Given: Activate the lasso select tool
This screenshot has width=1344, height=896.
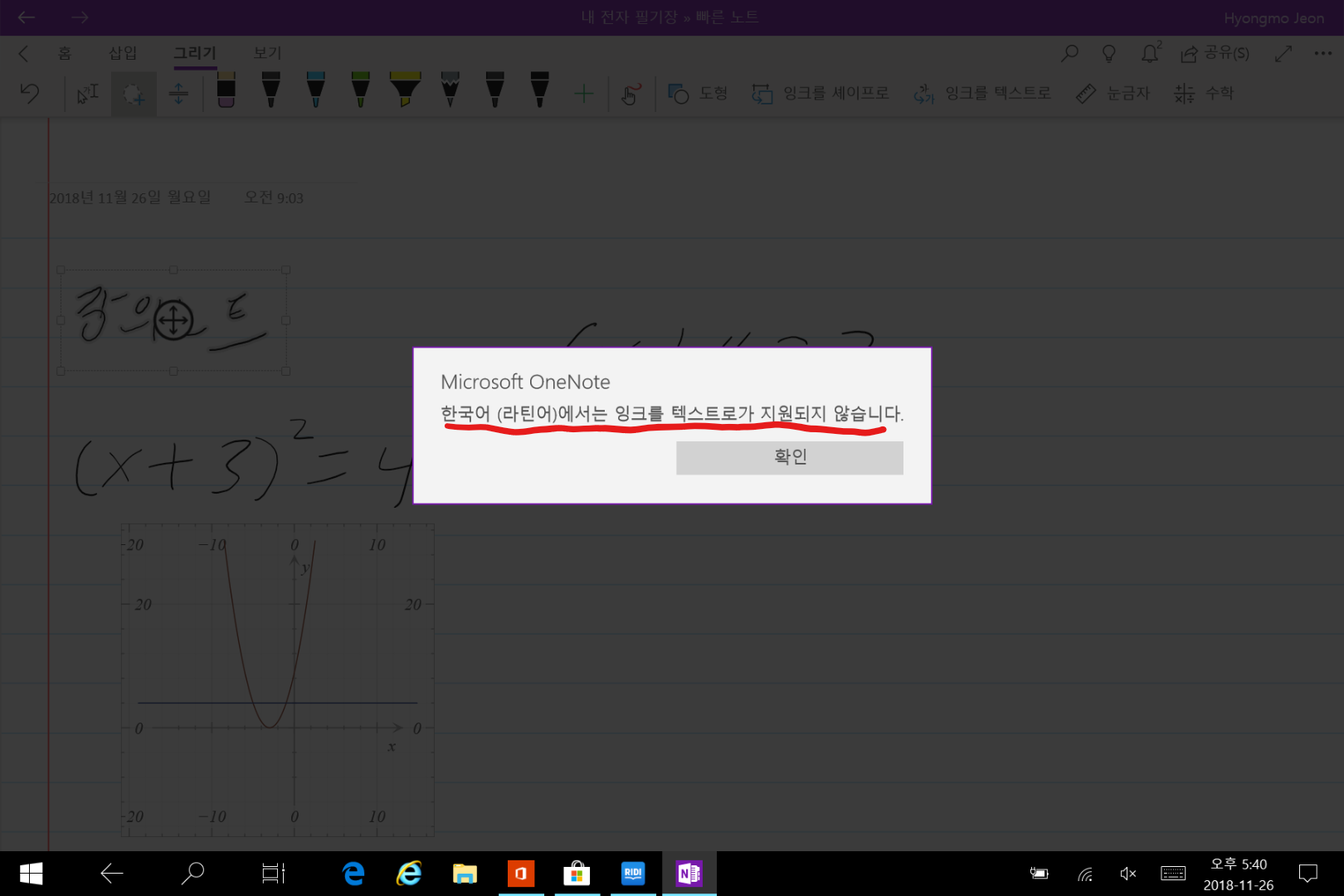Looking at the screenshot, I should click(x=134, y=94).
